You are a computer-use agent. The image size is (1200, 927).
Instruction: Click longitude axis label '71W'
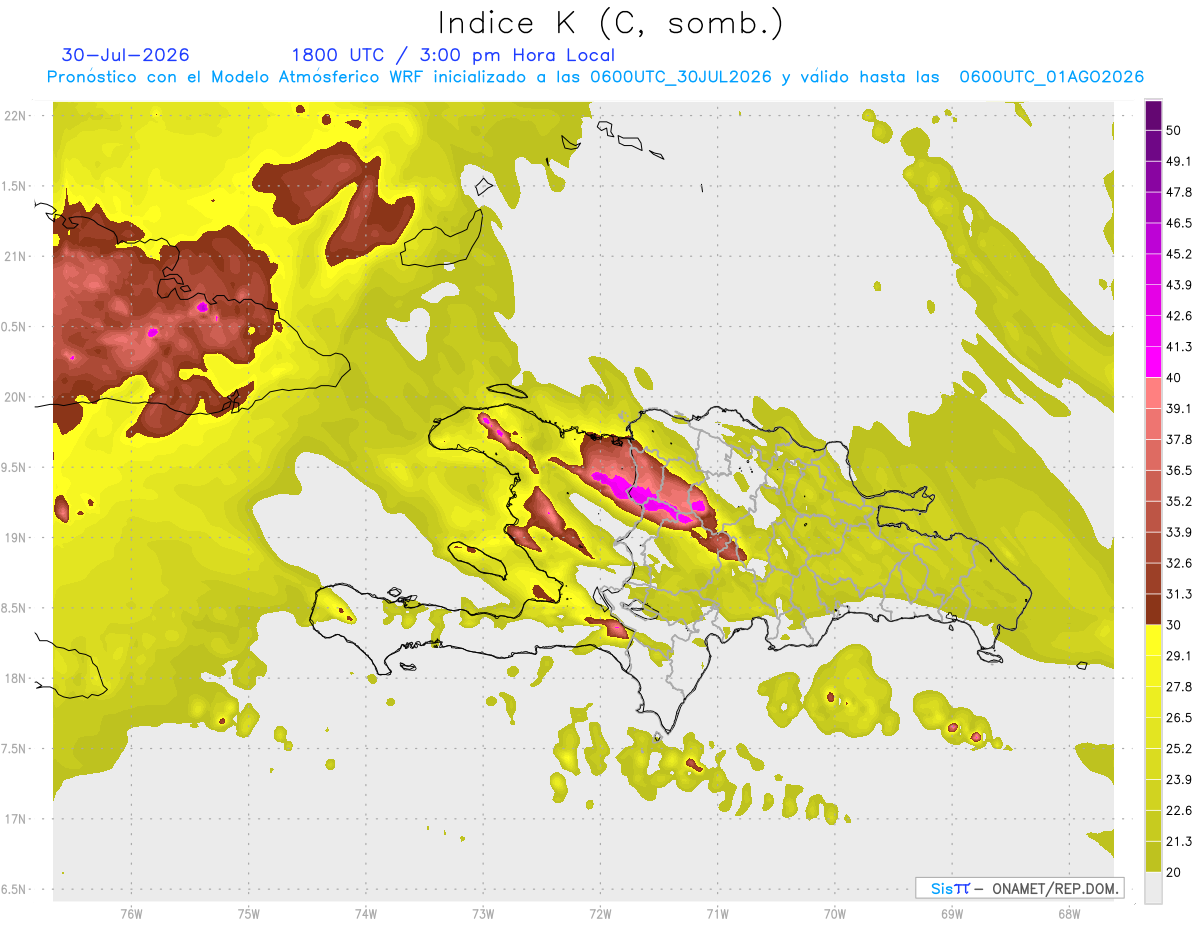point(717,915)
